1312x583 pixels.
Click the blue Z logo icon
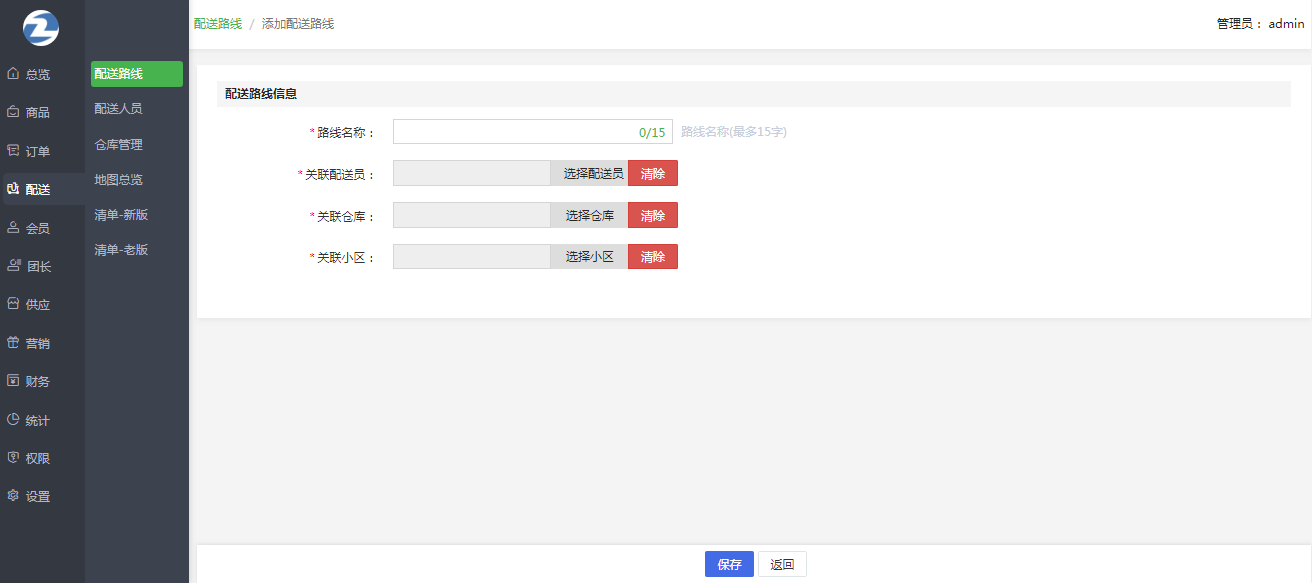coord(41,27)
